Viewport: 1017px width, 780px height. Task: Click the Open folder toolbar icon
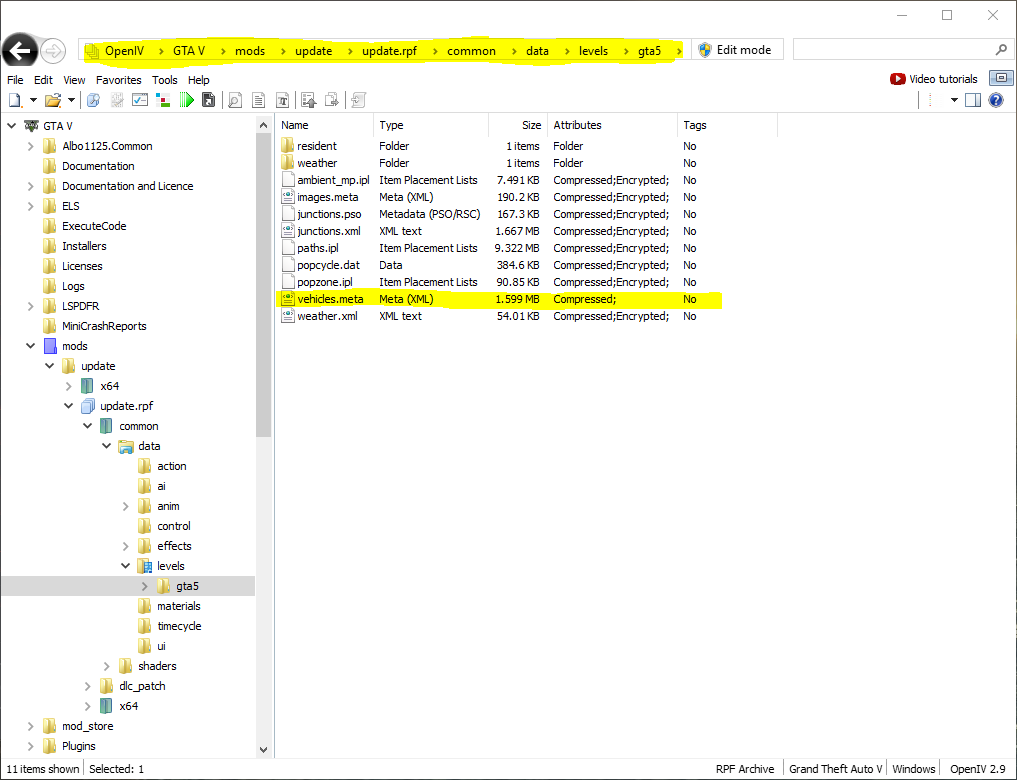[53, 100]
